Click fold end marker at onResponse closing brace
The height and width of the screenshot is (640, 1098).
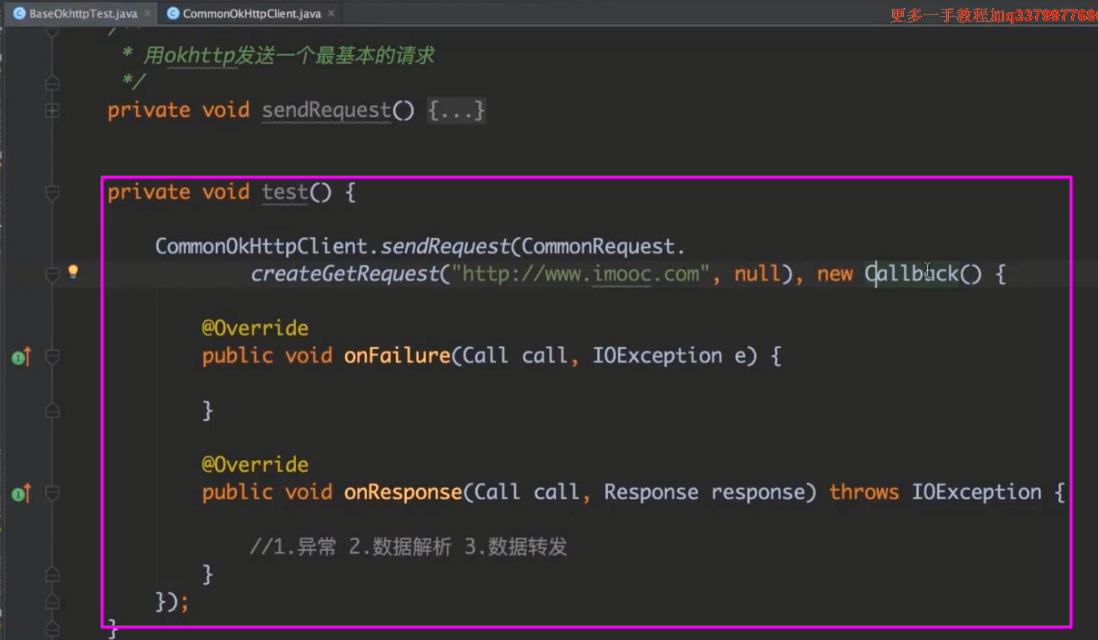click(x=52, y=574)
